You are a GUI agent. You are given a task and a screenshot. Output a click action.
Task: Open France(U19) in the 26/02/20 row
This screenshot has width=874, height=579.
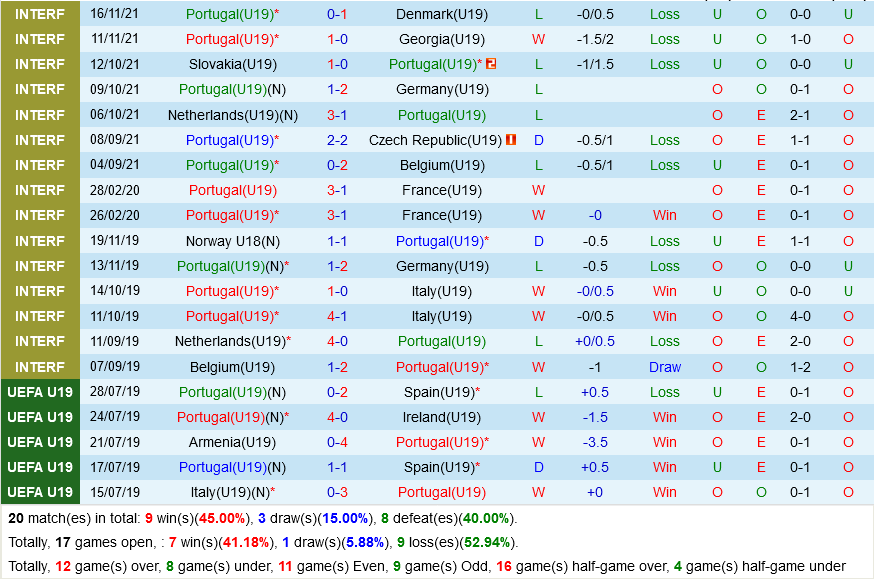tap(442, 216)
